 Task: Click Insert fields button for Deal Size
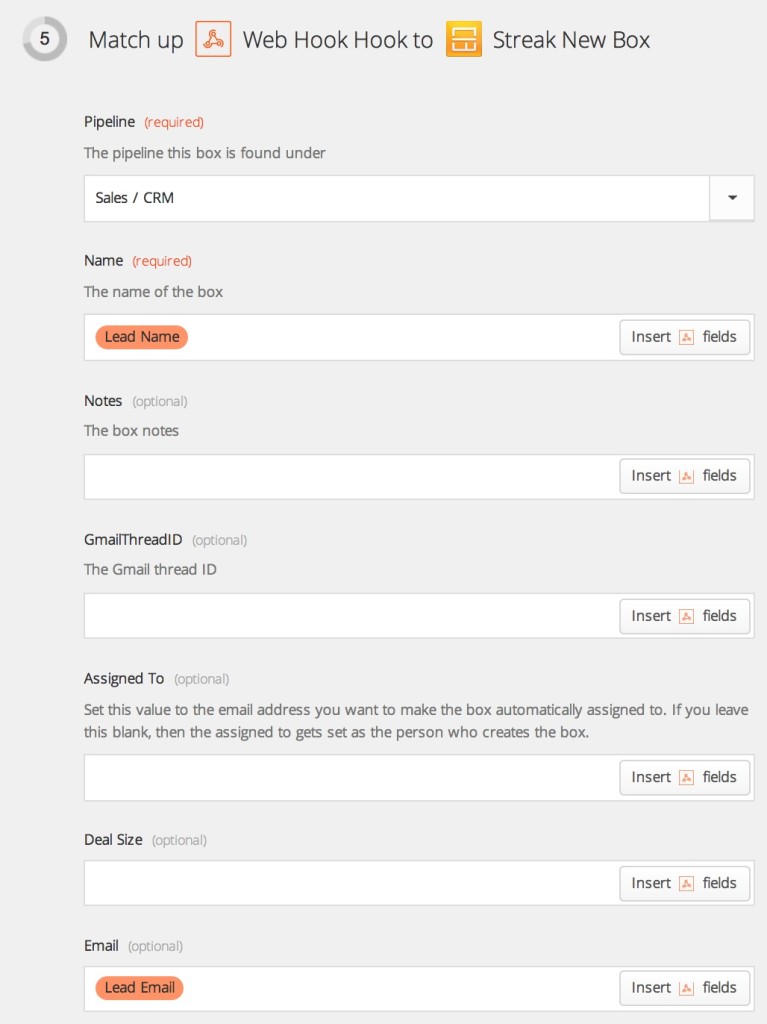click(684, 883)
